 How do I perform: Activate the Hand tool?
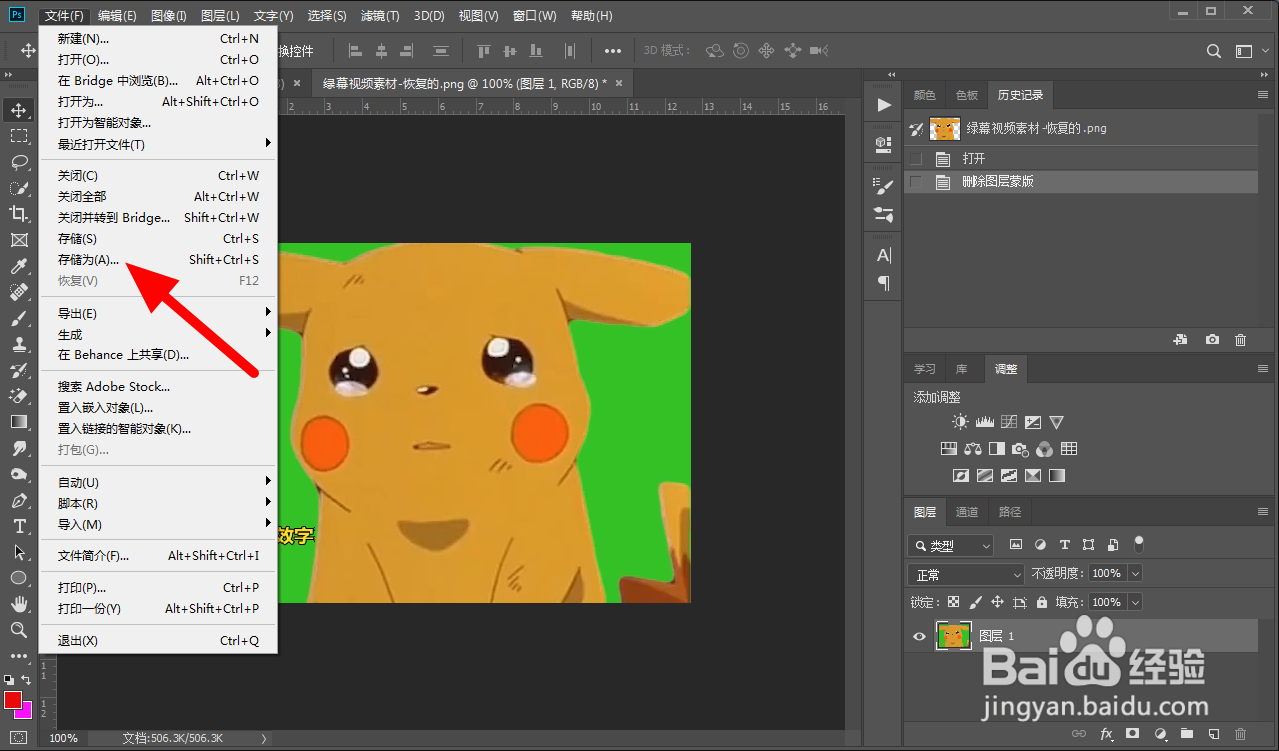point(19,604)
